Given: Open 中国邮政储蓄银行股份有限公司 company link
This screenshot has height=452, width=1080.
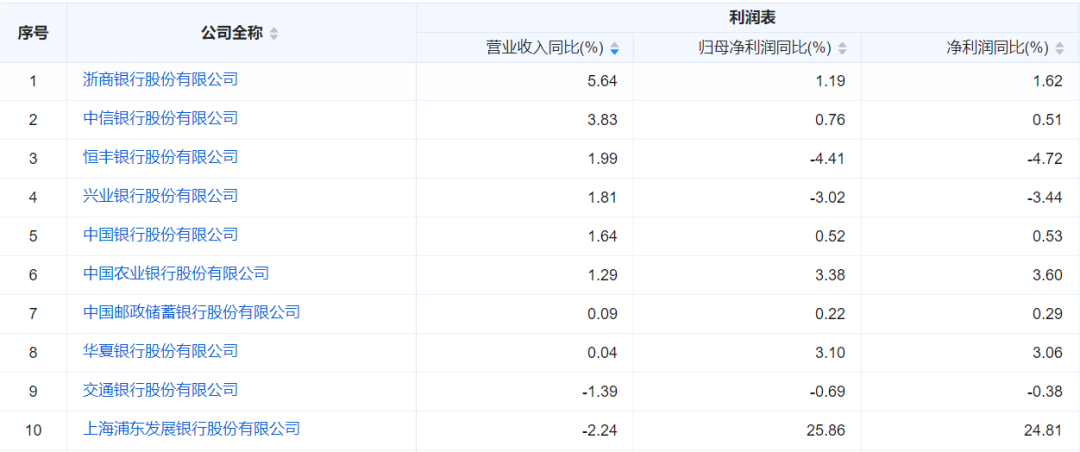Looking at the screenshot, I should pyautogui.click(x=191, y=312).
